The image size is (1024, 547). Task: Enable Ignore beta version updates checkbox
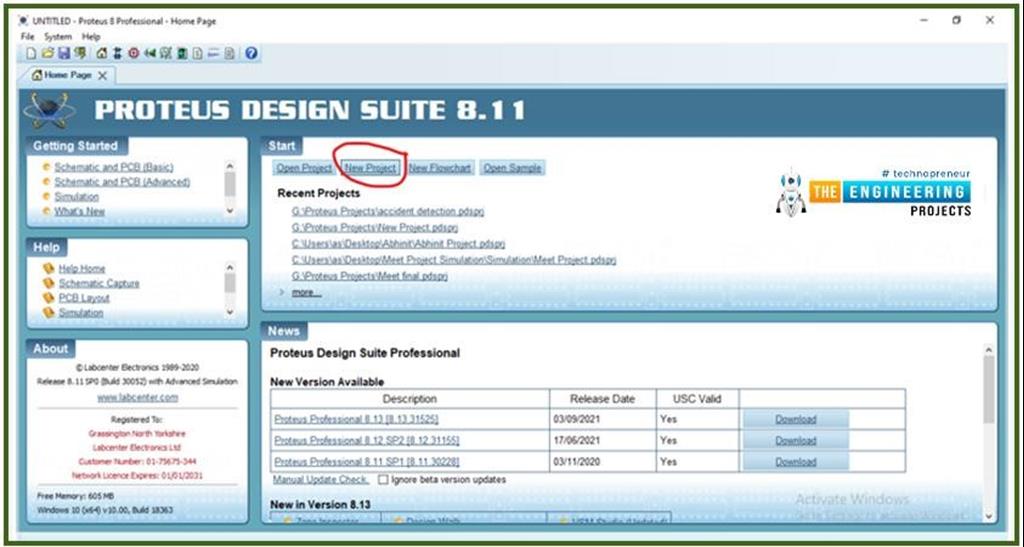coord(383,480)
